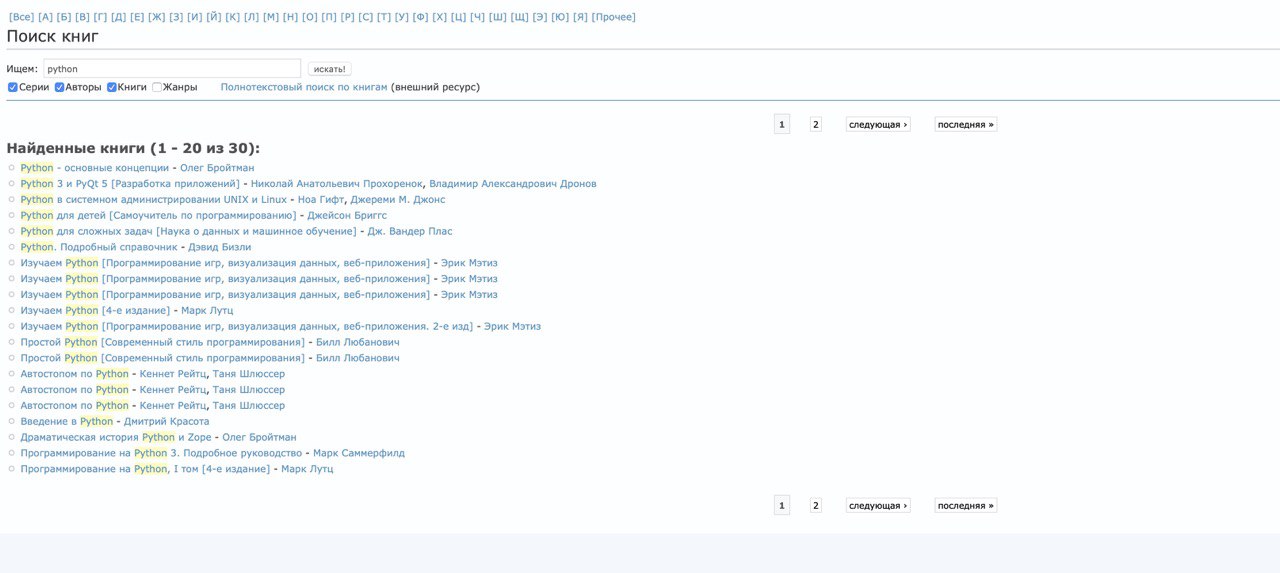Select the [Все] alphabet filter
The width and height of the screenshot is (1280, 573).
coord(21,17)
